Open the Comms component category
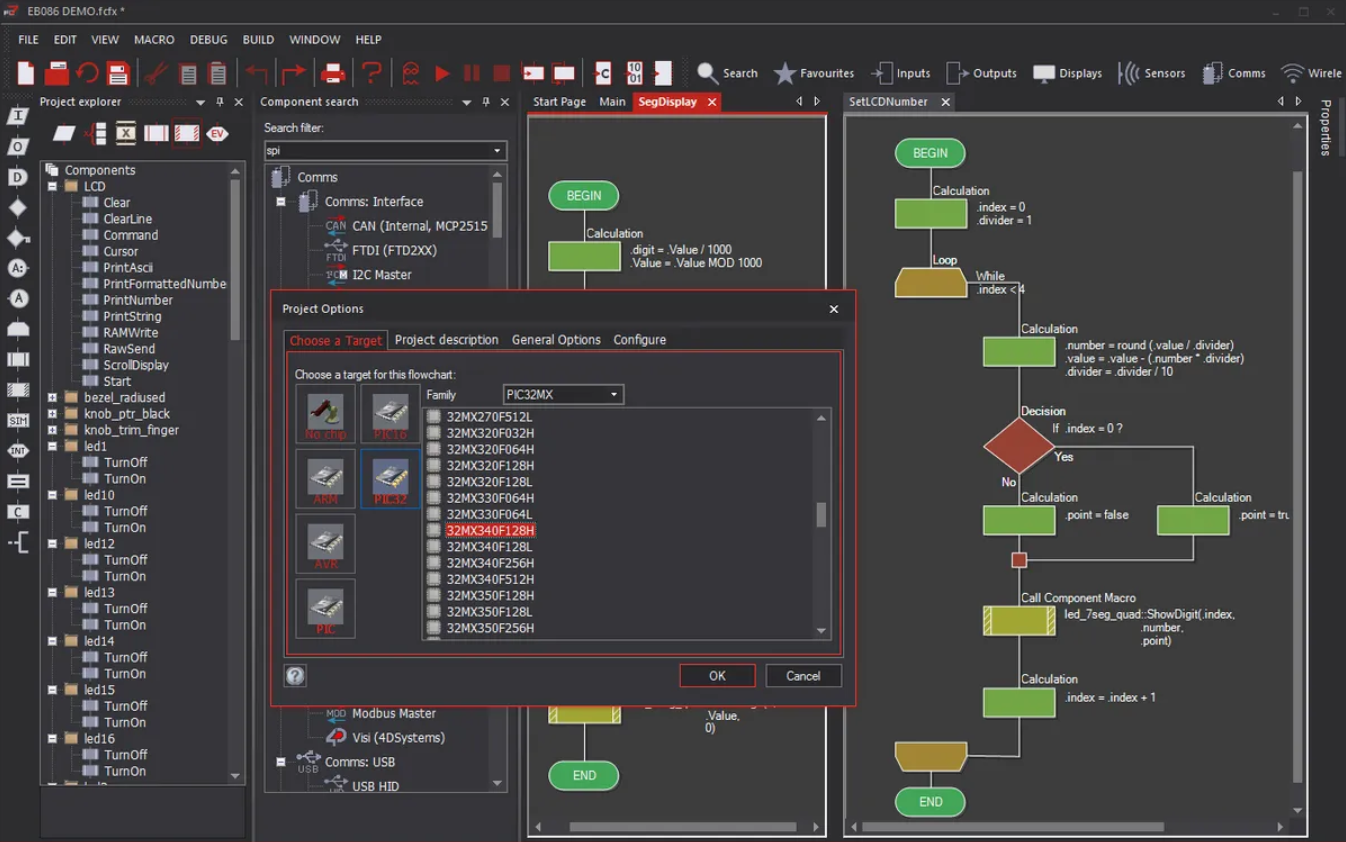 (1233, 73)
